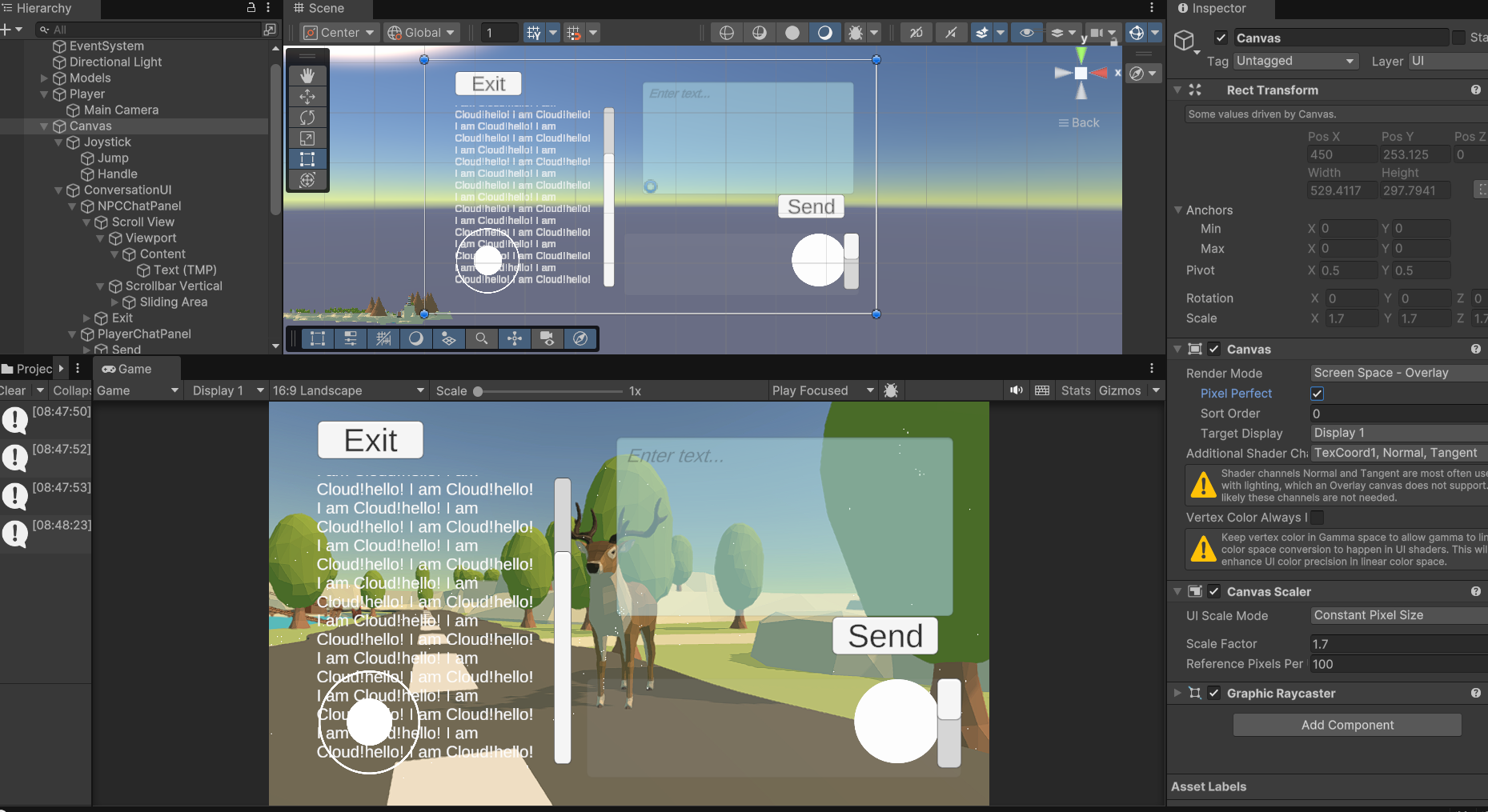Select Main Camera in Hierarchy

tap(121, 110)
